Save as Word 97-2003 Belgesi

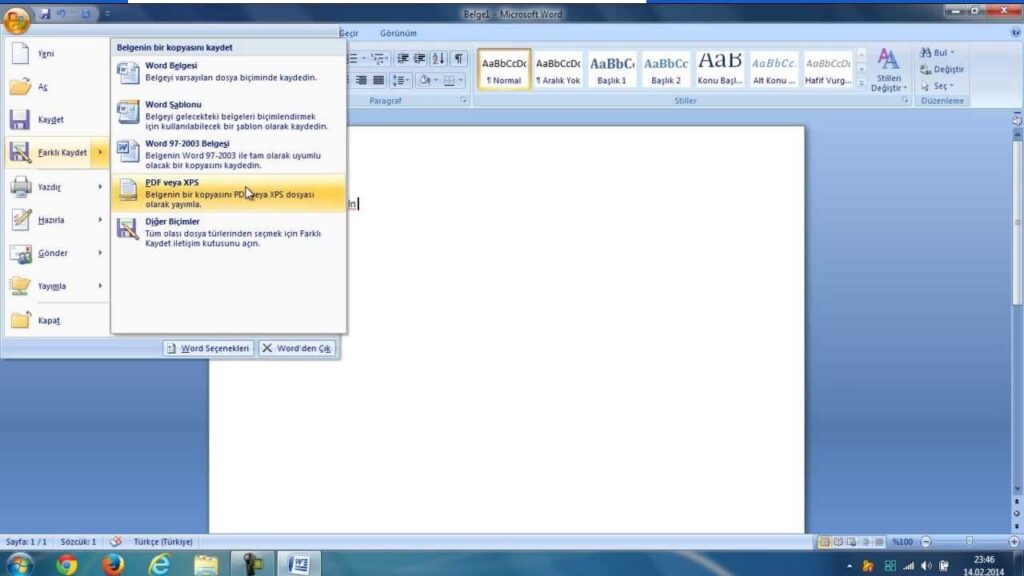click(229, 154)
